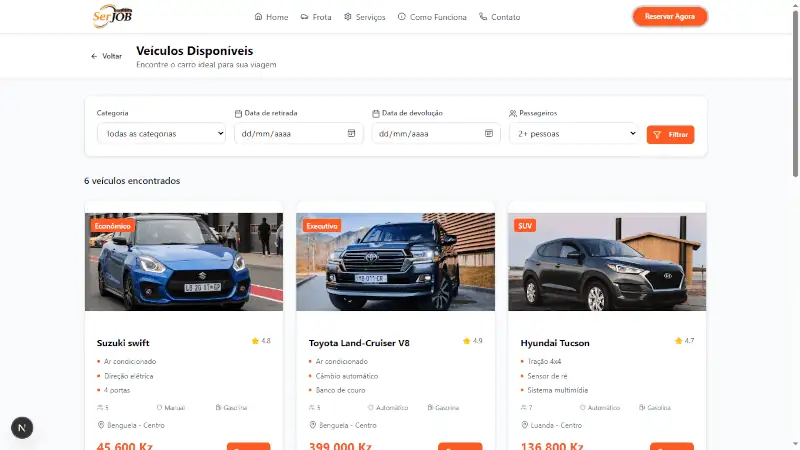Click the Luanda - Centro location text
Viewport: 800px width, 450px height.
[x=556, y=425]
